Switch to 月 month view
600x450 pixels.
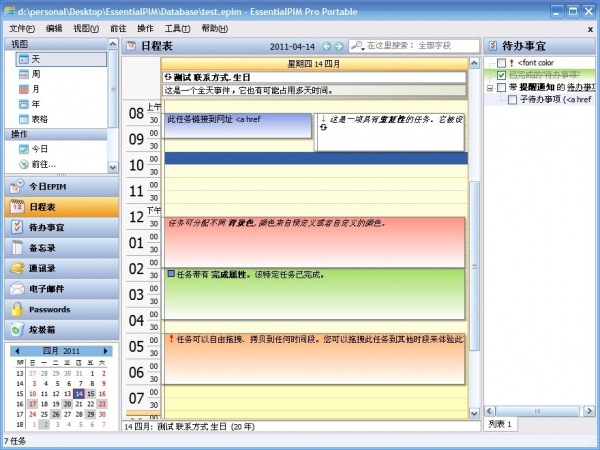pos(38,89)
